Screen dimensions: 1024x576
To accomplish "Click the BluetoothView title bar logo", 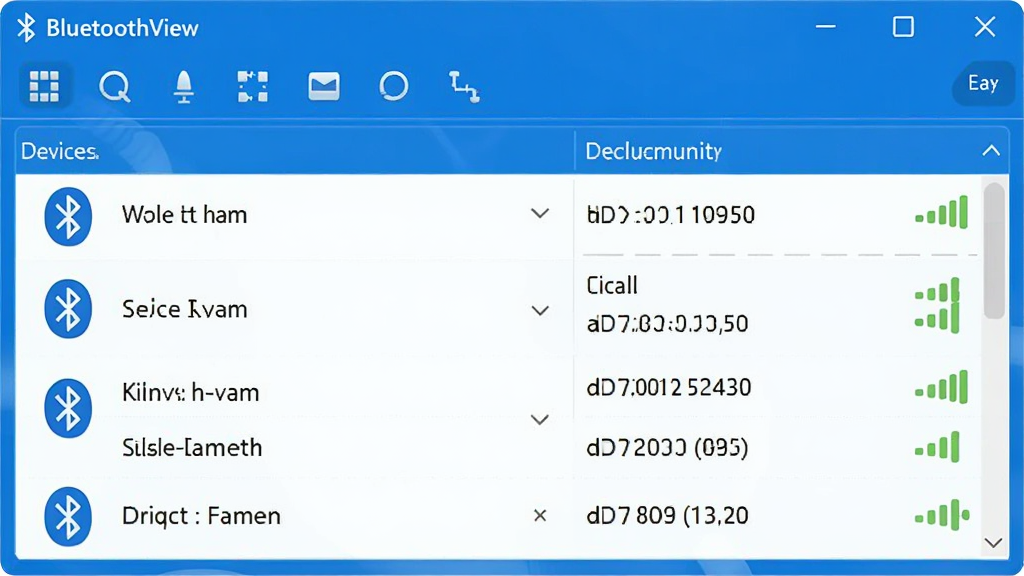I will 26,27.
